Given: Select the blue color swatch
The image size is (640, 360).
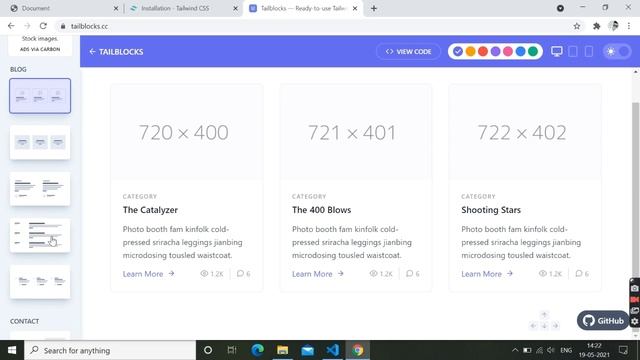Looking at the screenshot, I should pyautogui.click(x=520, y=51).
